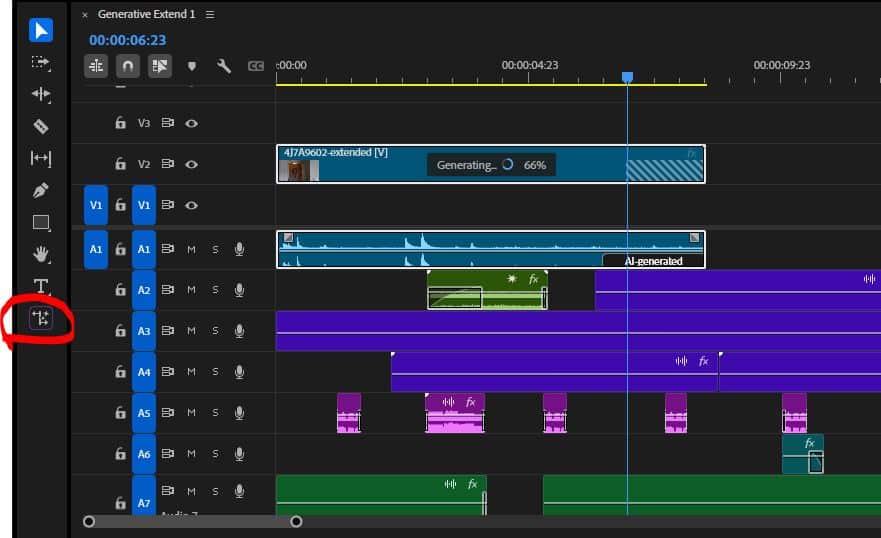
Task: Click the 00:00:04:23 ruler mark
Action: [x=530, y=65]
